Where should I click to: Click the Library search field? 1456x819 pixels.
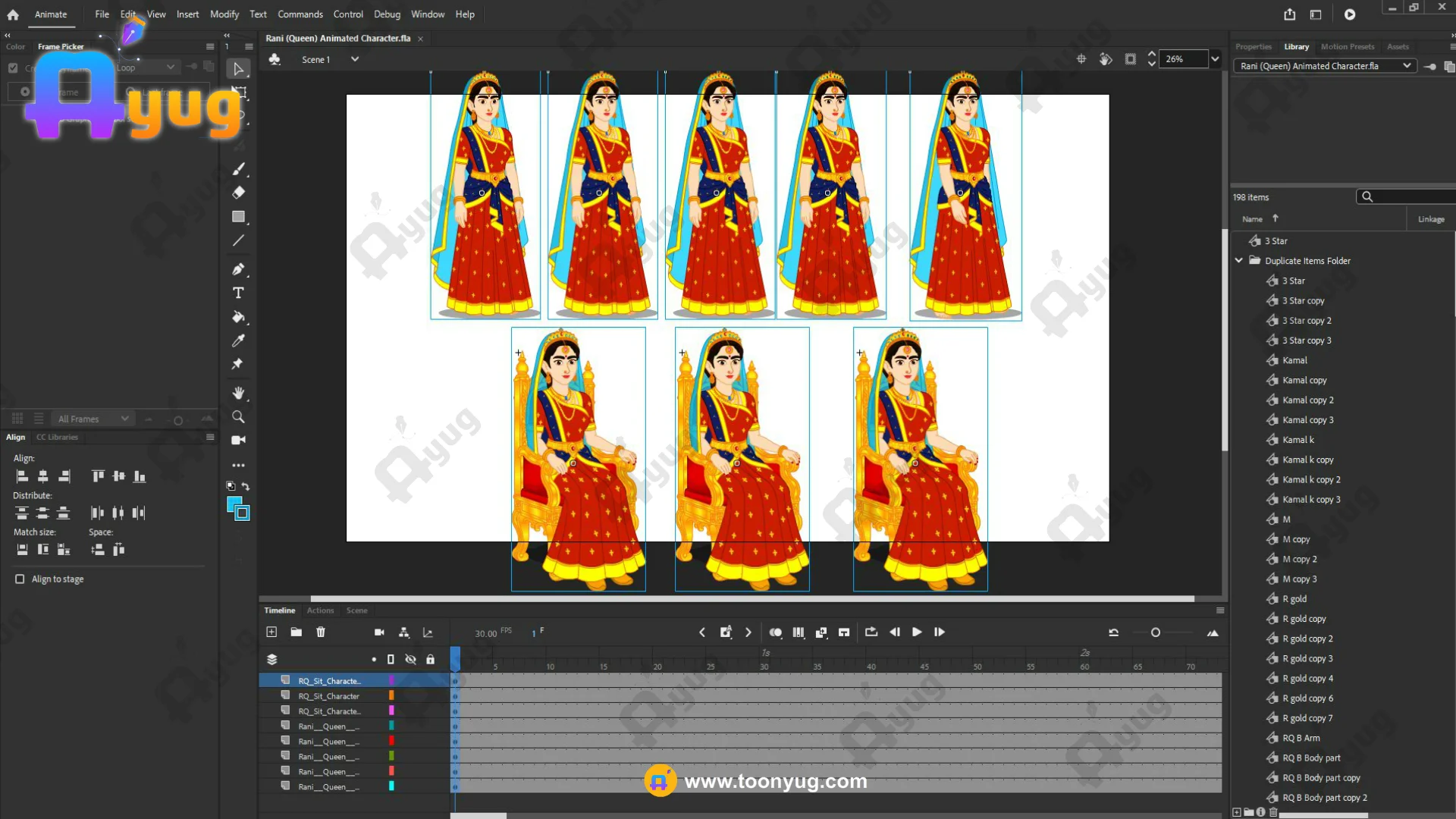pyautogui.click(x=1410, y=196)
